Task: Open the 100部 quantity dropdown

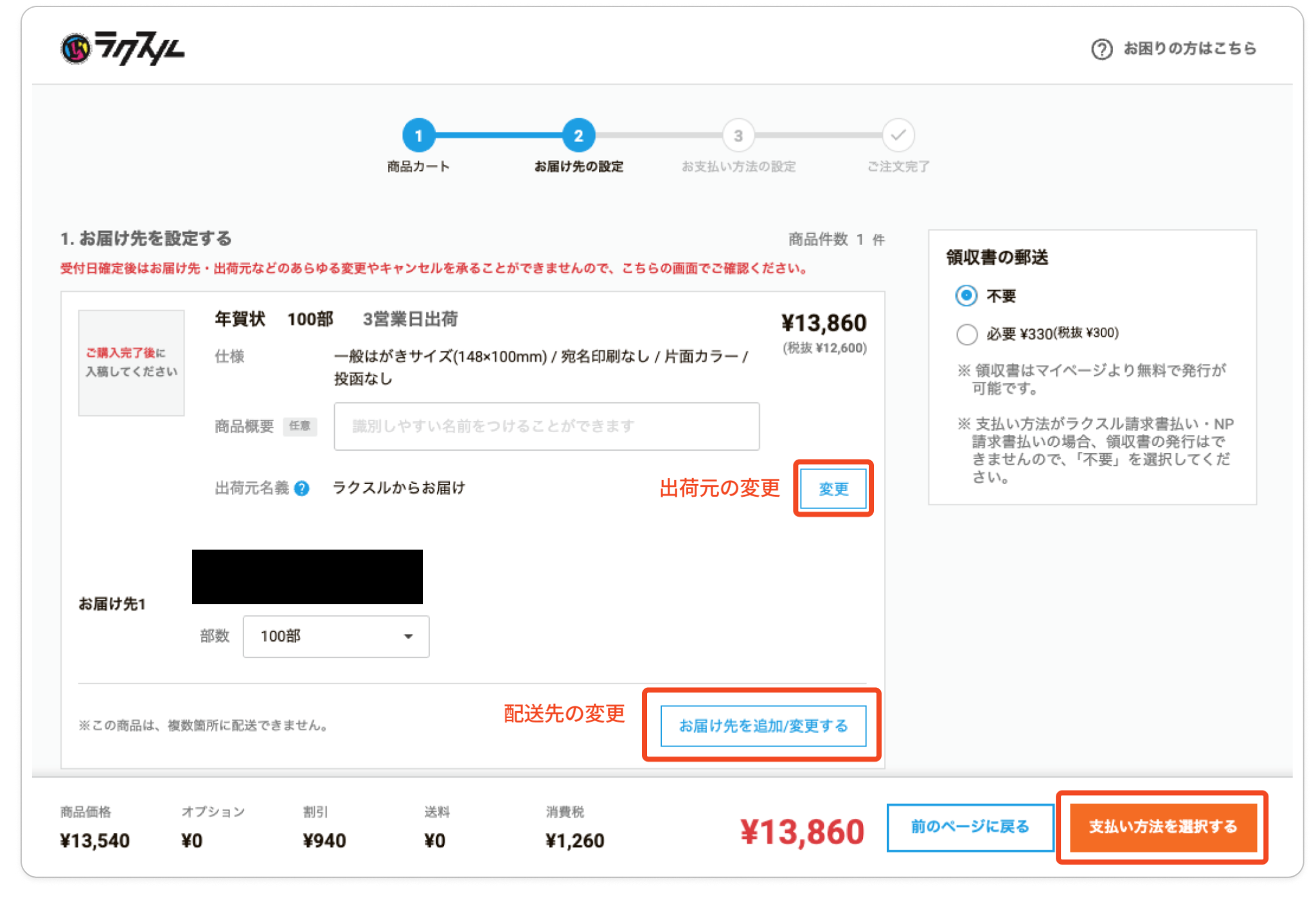Action: tap(335, 636)
